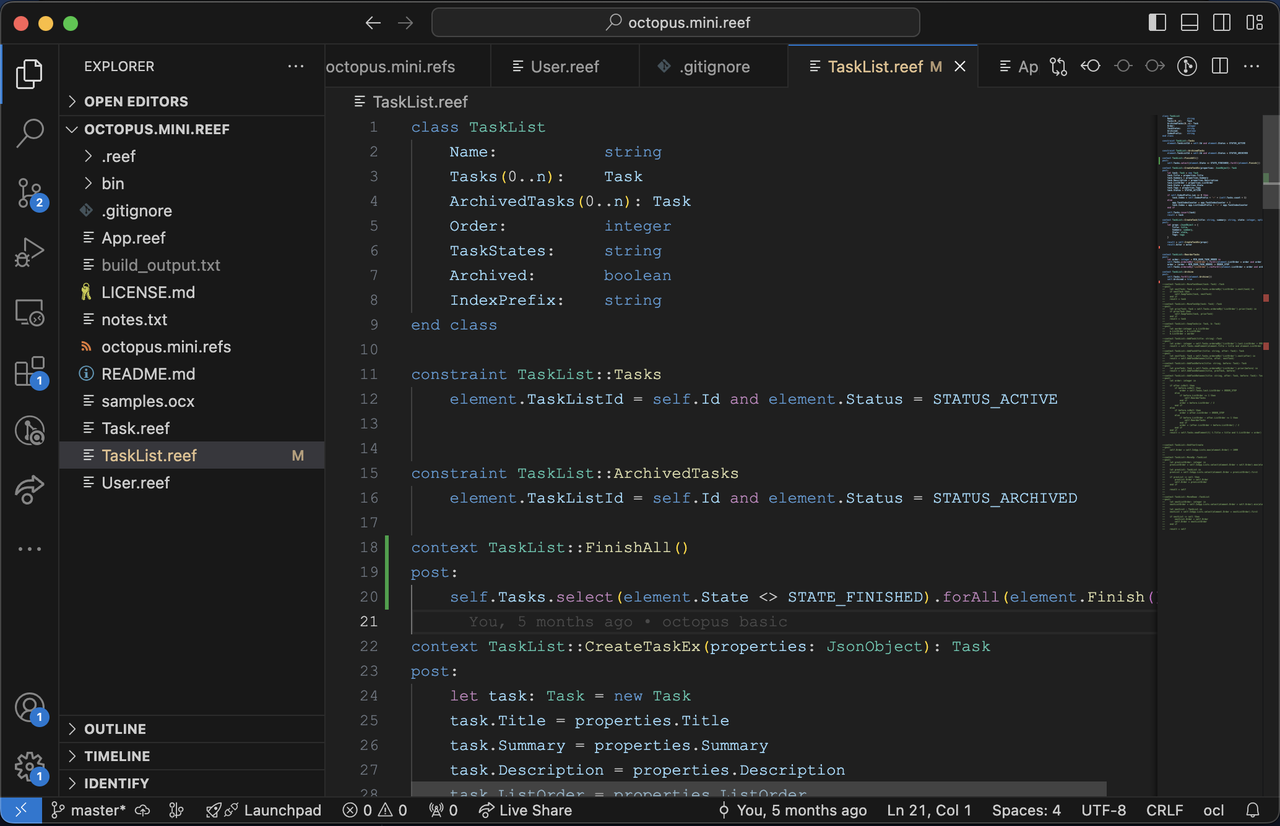This screenshot has height=826, width=1280.
Task: Toggle the Secondary Side Bar visibility
Action: point(1221,22)
